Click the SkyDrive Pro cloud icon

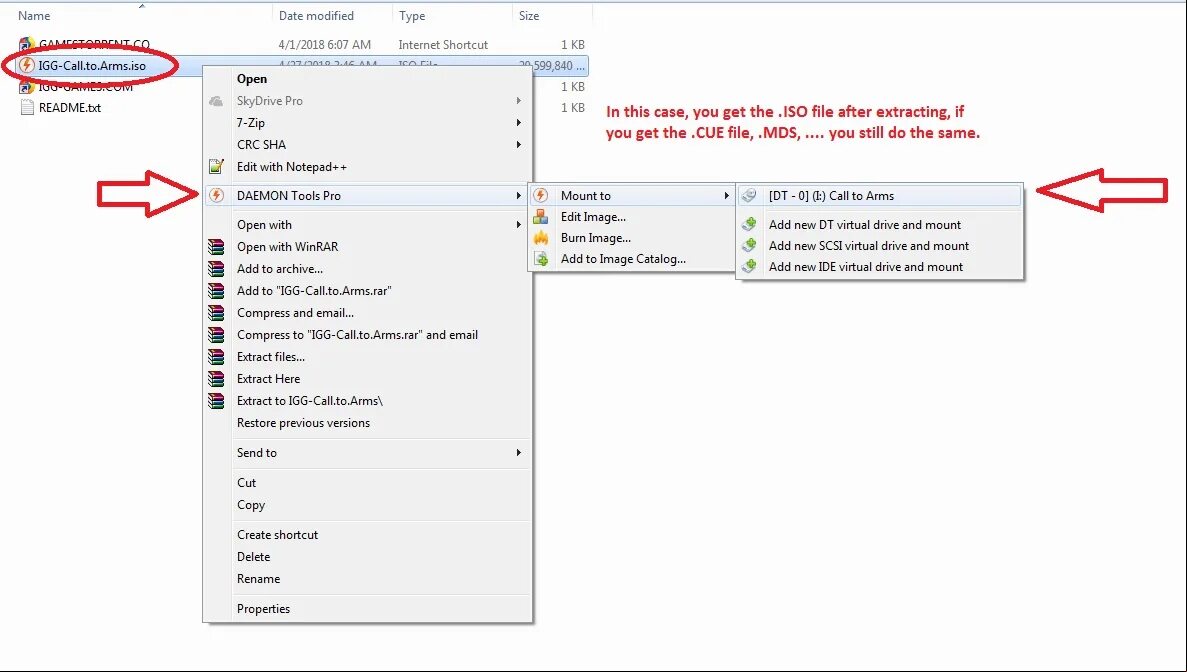(x=216, y=101)
